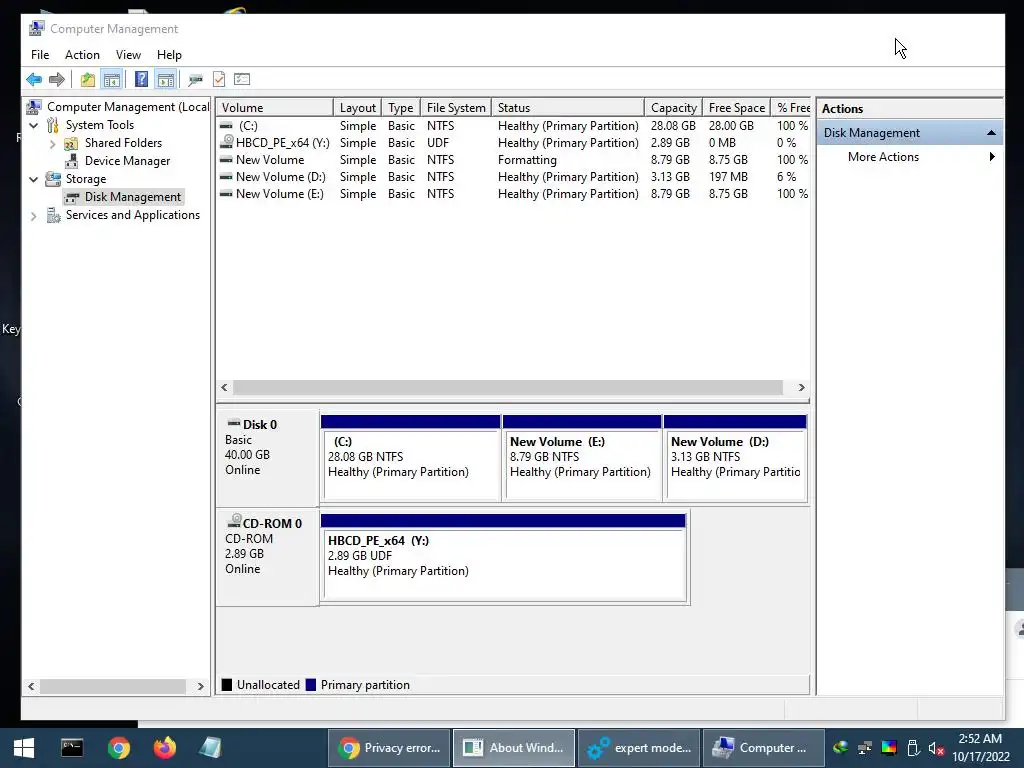Select HBCD_PE_x64 (Y:) partition on CD-ROM 0
This screenshot has width=1024, height=768.
(504, 557)
